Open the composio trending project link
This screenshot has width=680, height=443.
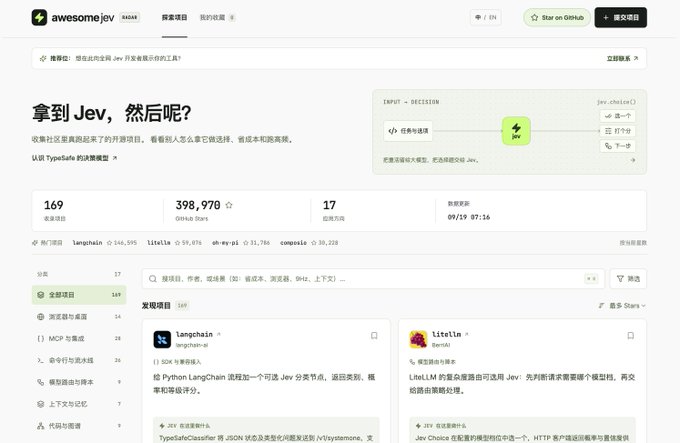click(309, 243)
